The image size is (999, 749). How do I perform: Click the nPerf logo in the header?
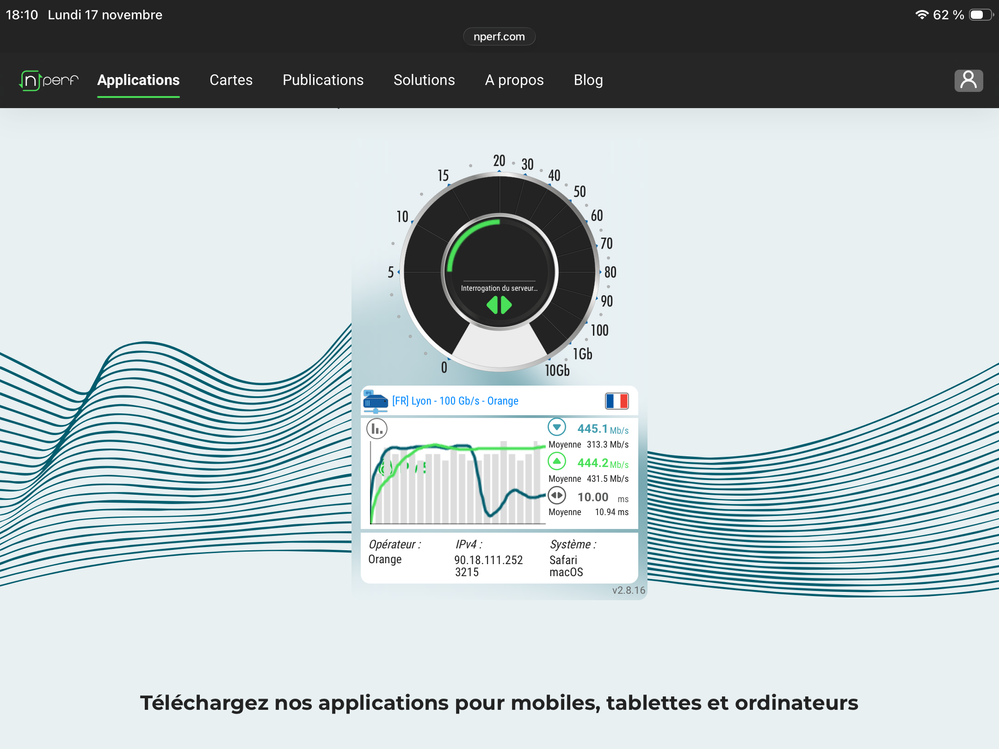point(49,81)
